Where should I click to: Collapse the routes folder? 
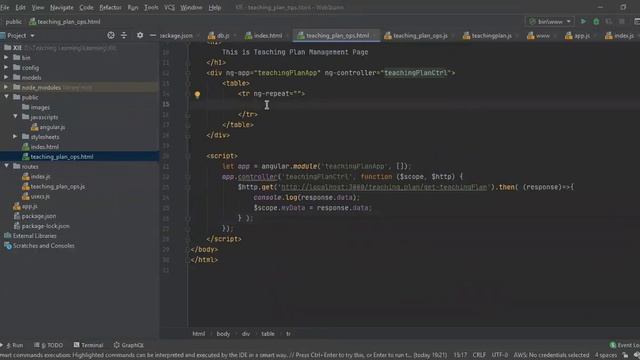point(6,166)
